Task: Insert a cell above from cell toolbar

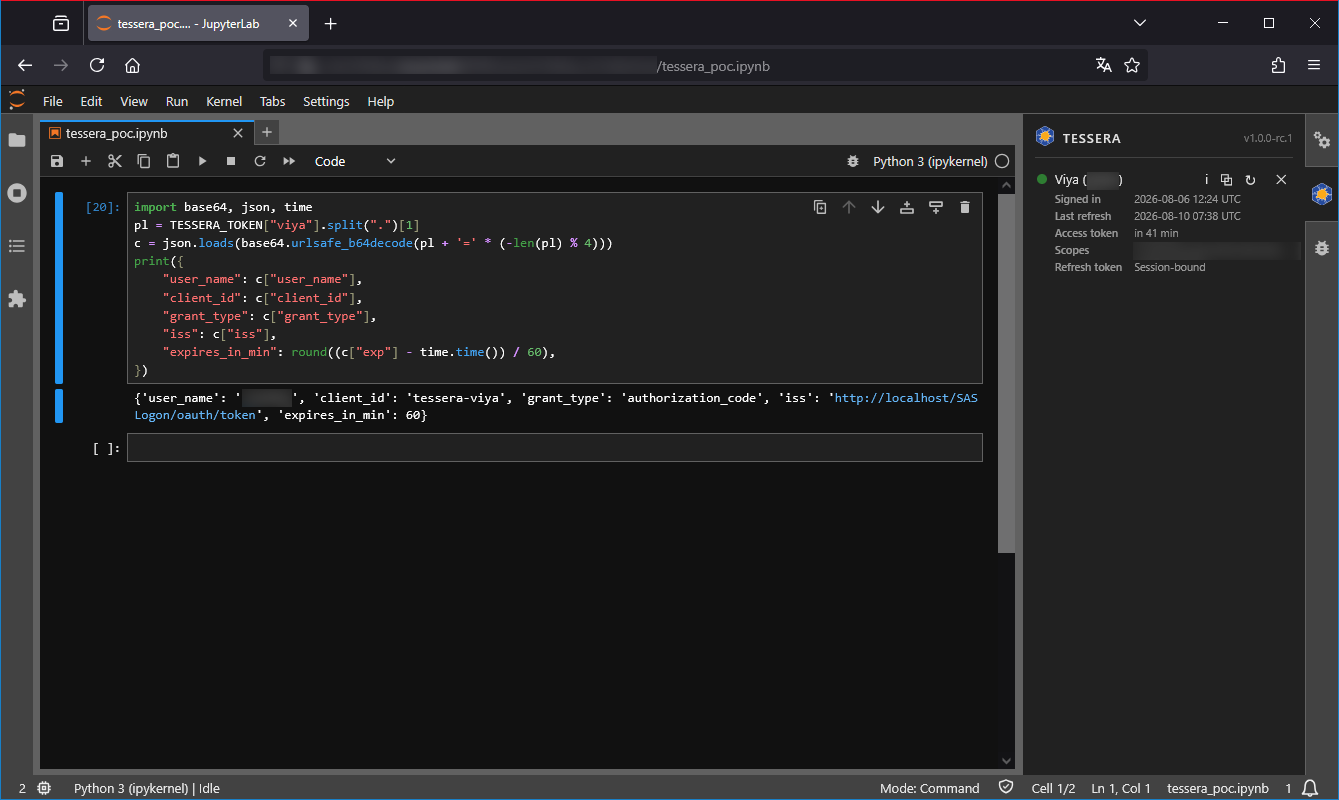Action: (907, 207)
